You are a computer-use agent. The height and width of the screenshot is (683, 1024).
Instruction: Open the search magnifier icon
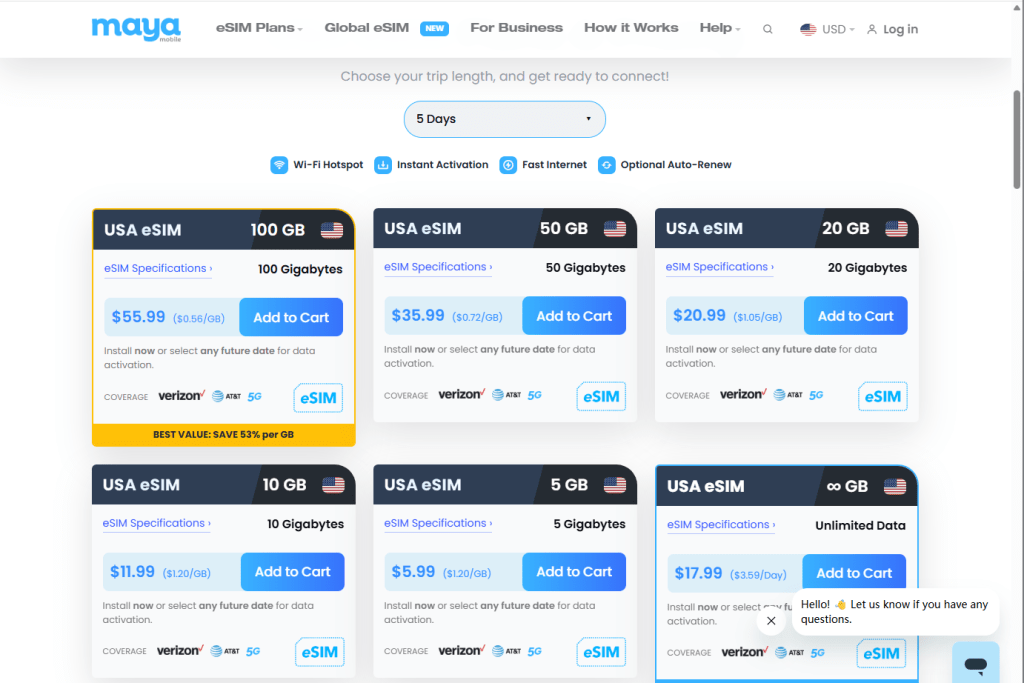click(767, 29)
